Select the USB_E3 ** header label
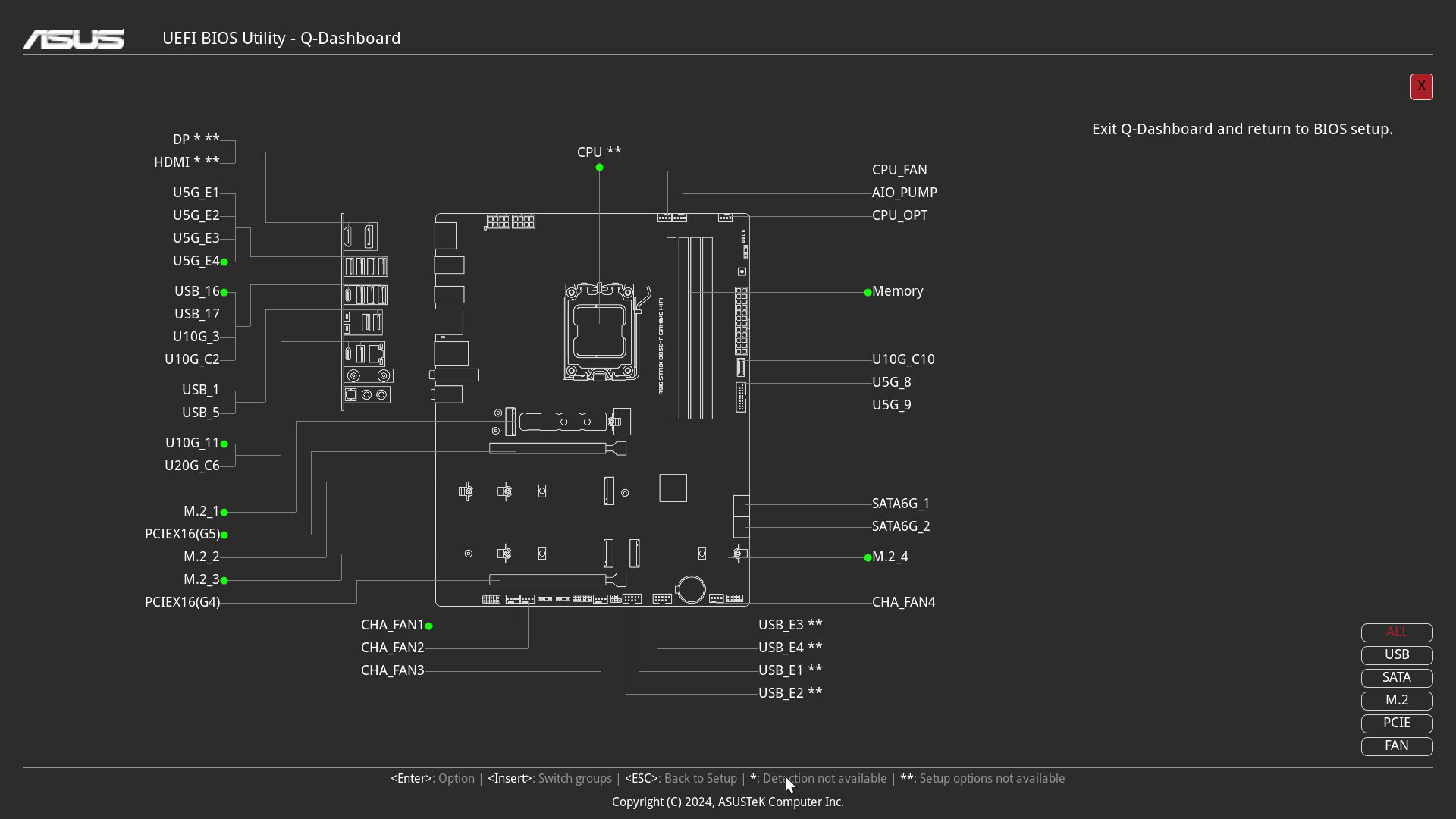The image size is (1456, 819). coord(790,625)
